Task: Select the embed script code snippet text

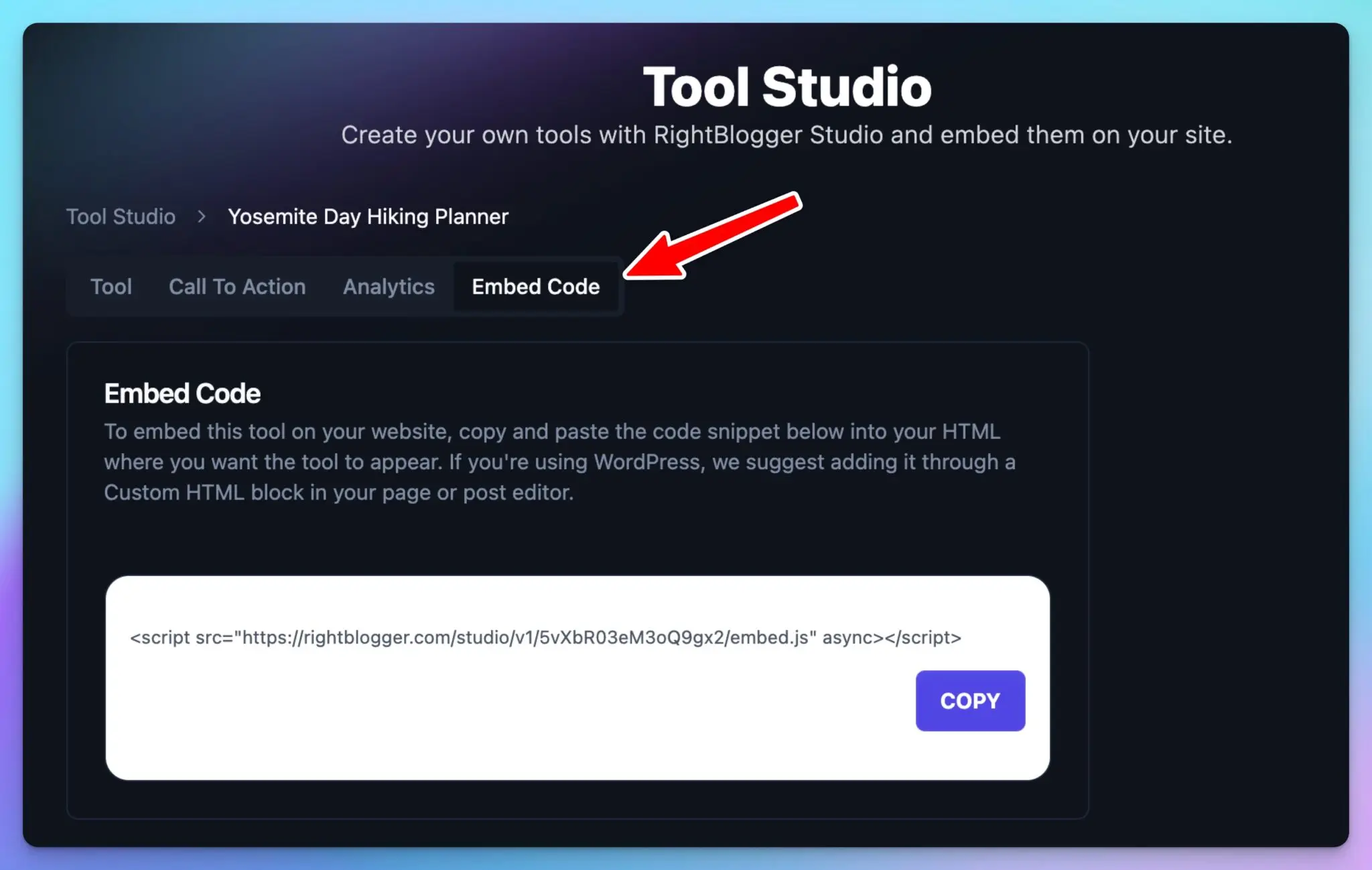Action: click(545, 637)
